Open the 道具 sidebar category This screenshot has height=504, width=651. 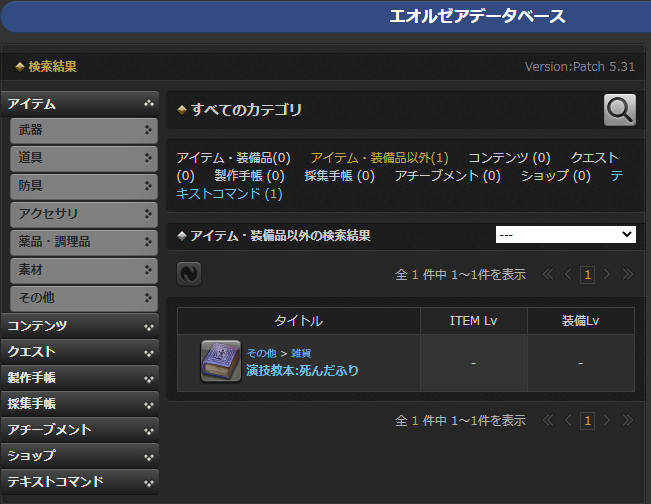tap(84, 158)
